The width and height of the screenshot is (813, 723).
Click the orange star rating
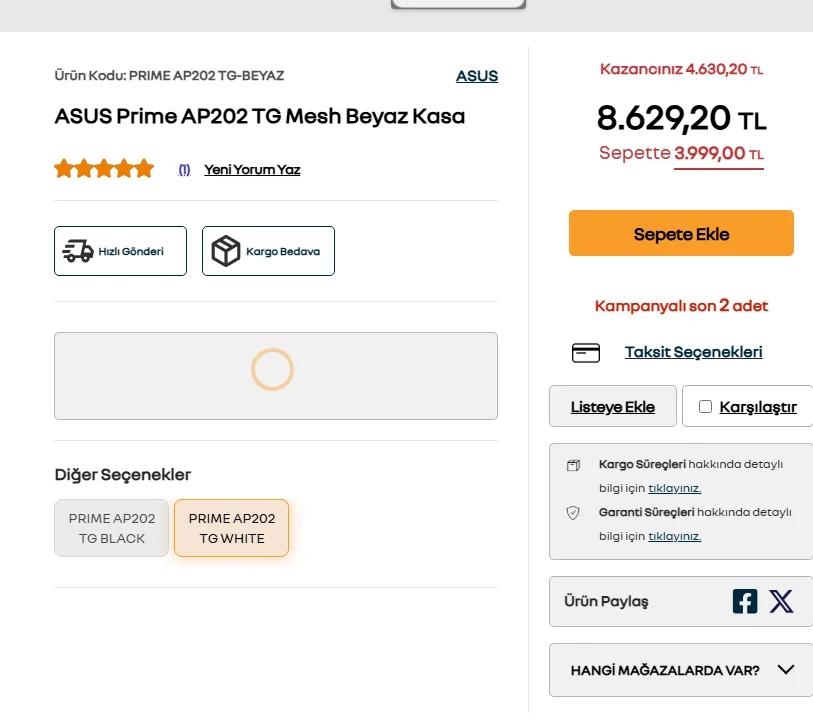point(104,169)
